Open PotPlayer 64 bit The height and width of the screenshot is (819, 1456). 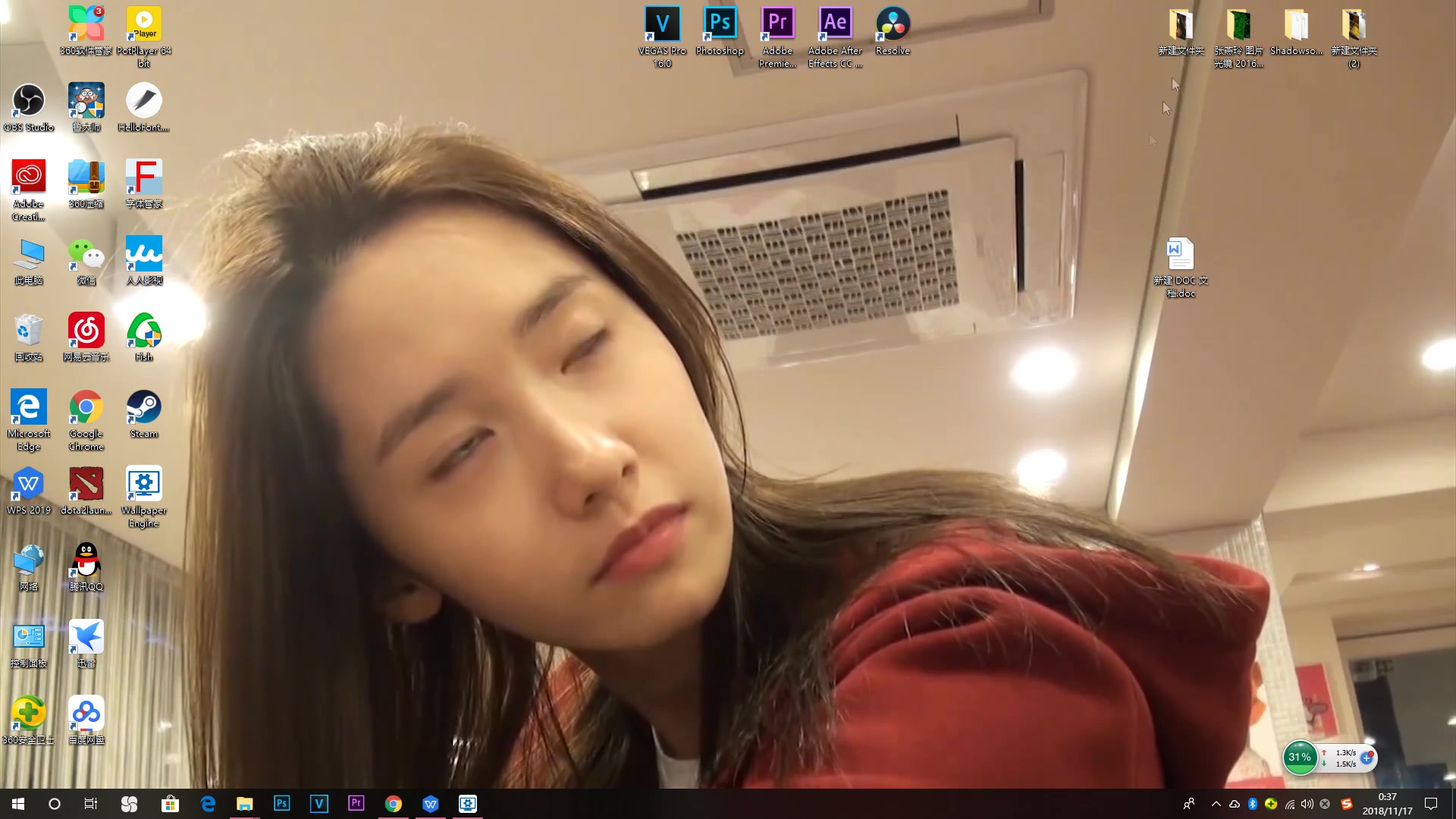tap(143, 23)
